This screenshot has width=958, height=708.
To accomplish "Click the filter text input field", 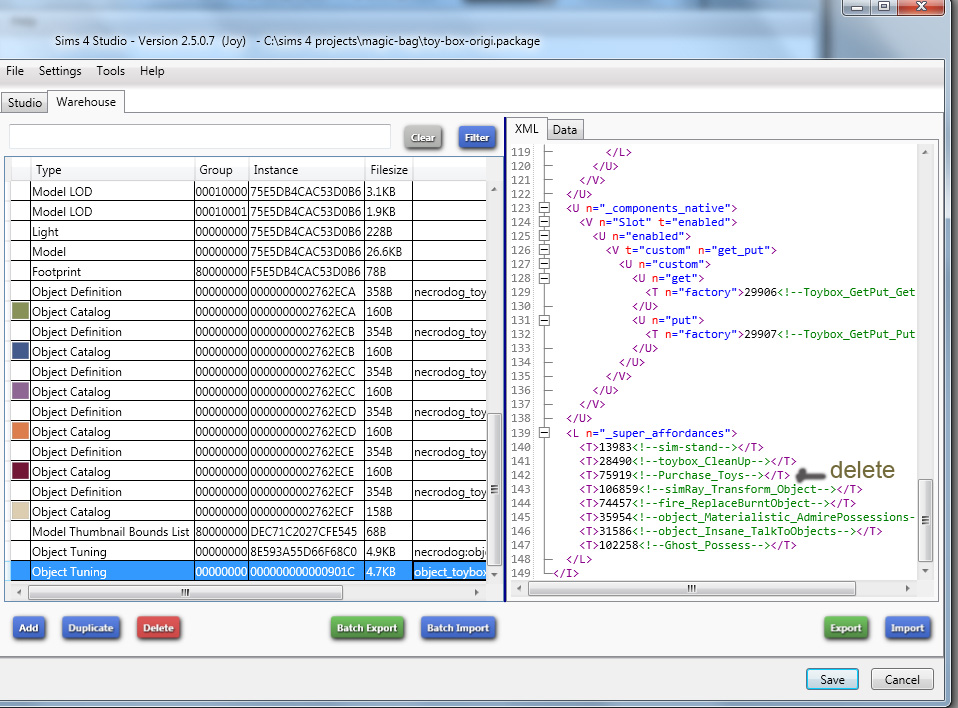I will [x=200, y=137].
